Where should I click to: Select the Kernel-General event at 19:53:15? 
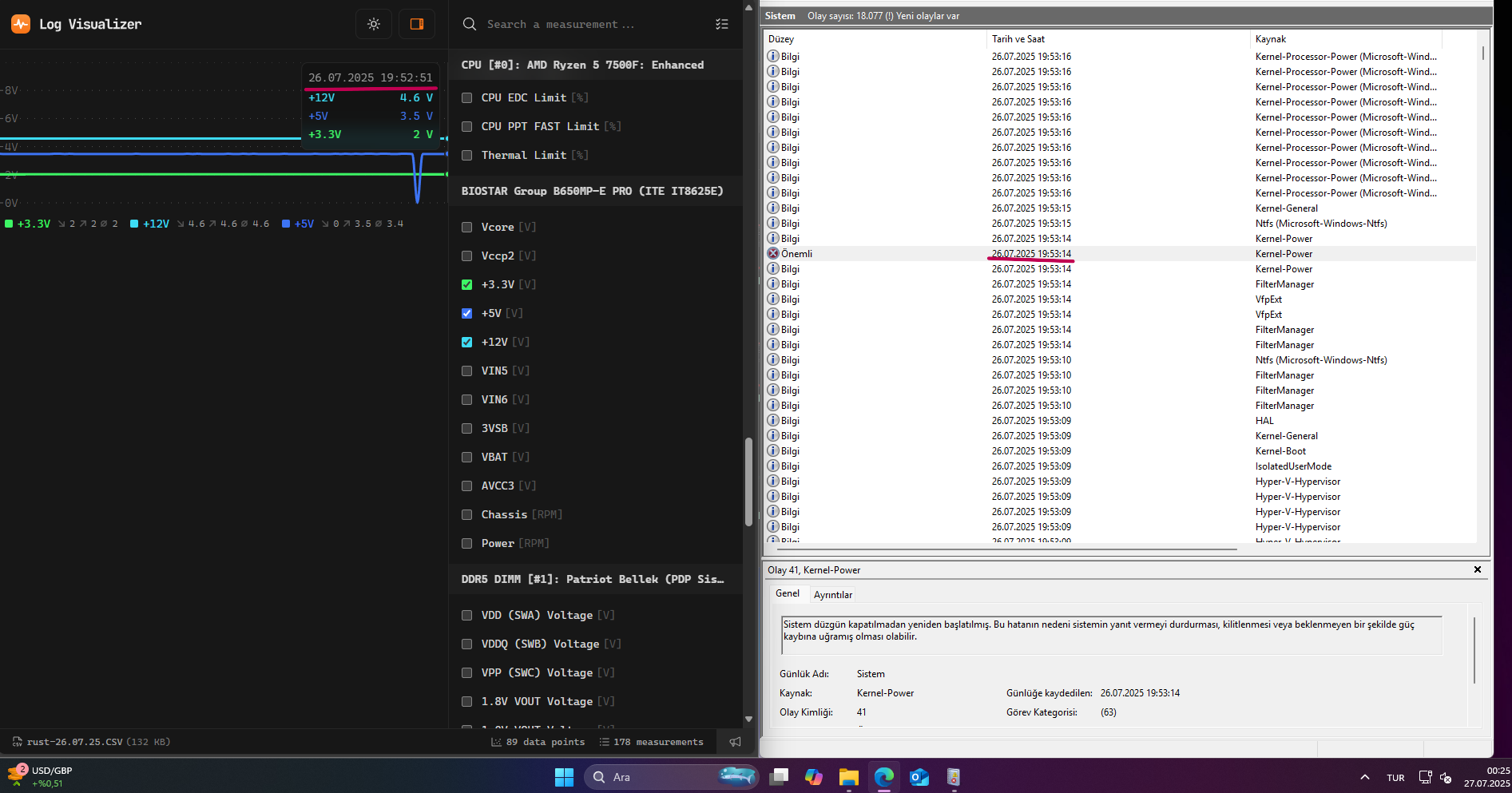[1118, 208]
